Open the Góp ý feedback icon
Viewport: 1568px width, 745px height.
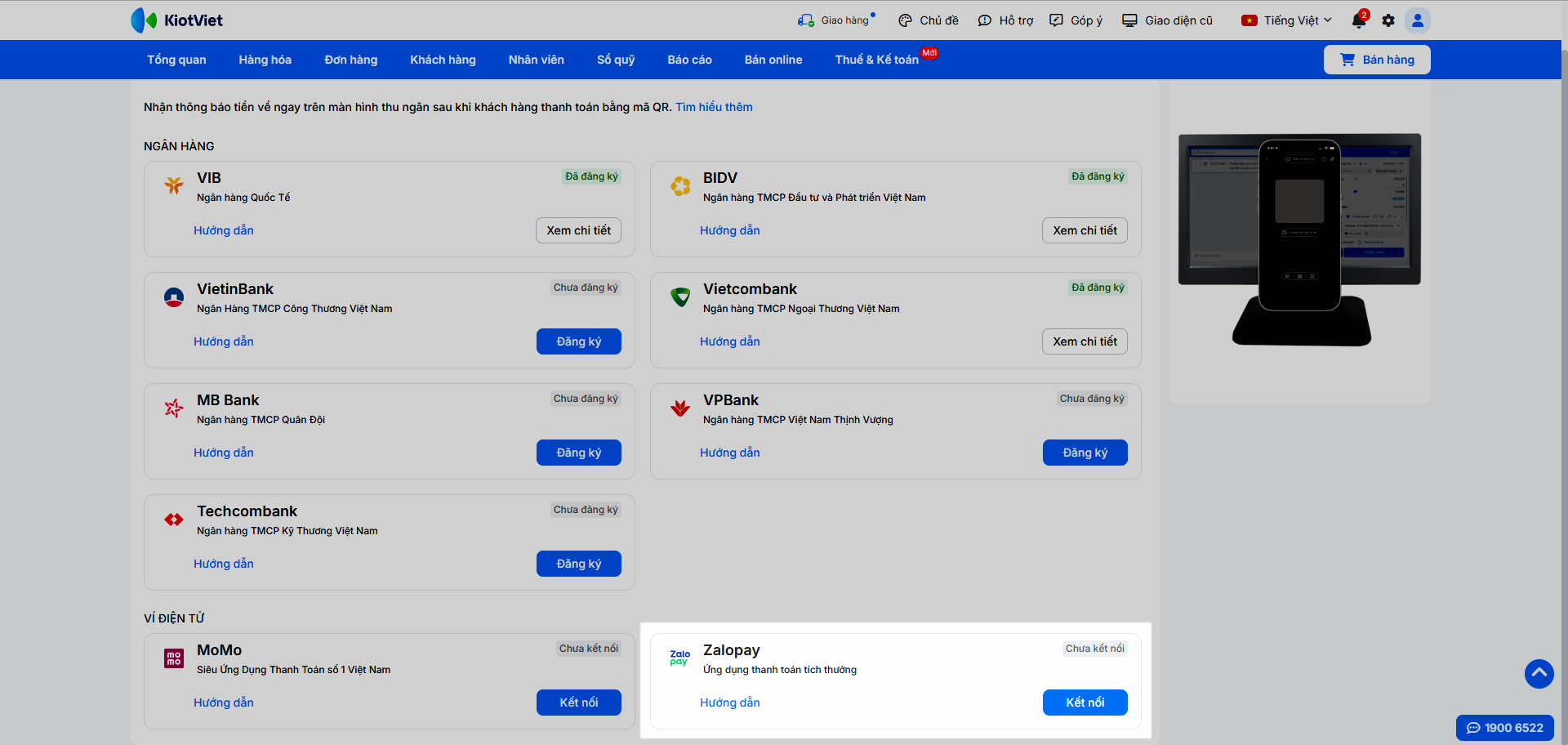coord(1056,20)
